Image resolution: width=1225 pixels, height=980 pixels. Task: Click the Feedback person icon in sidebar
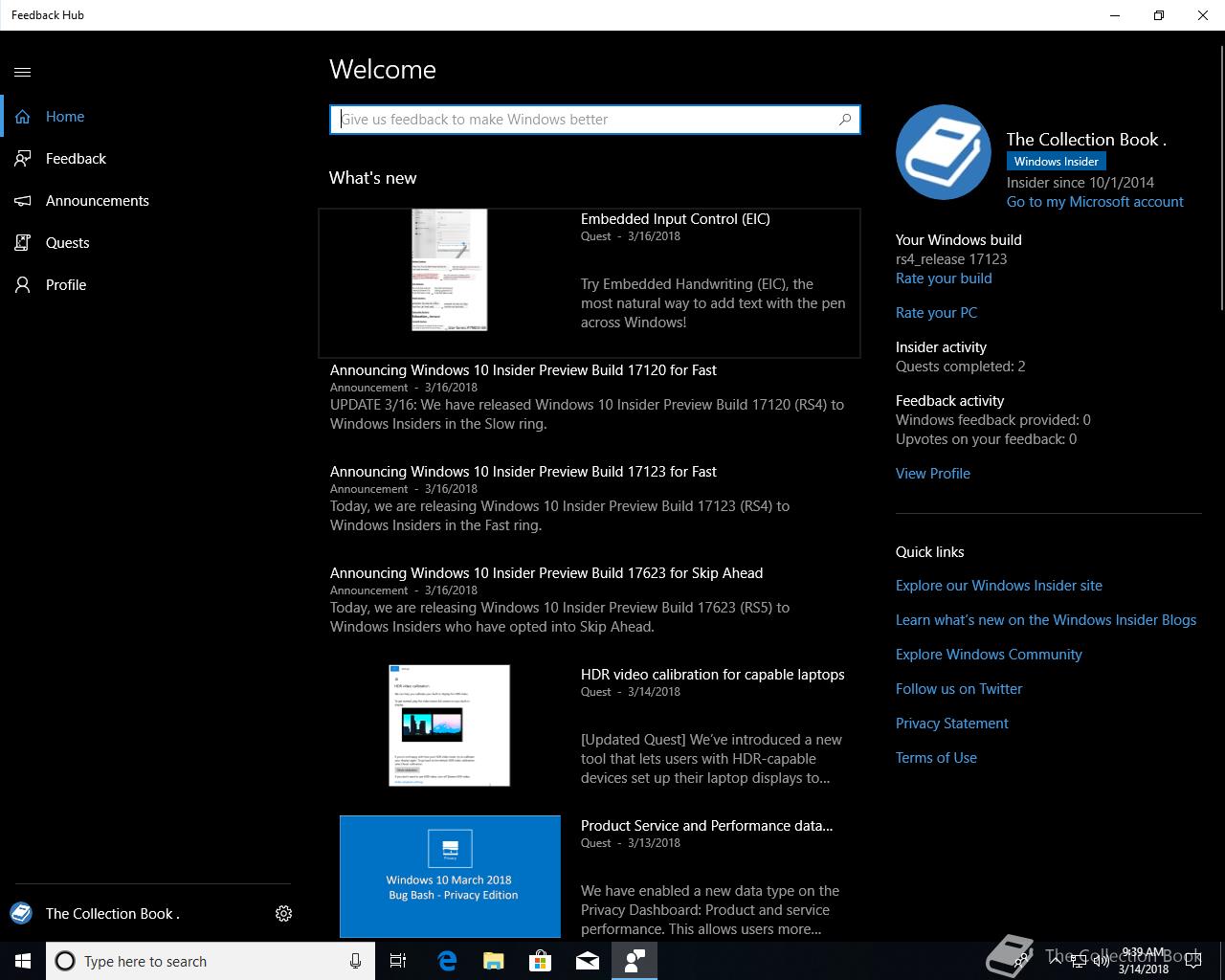pos(23,159)
